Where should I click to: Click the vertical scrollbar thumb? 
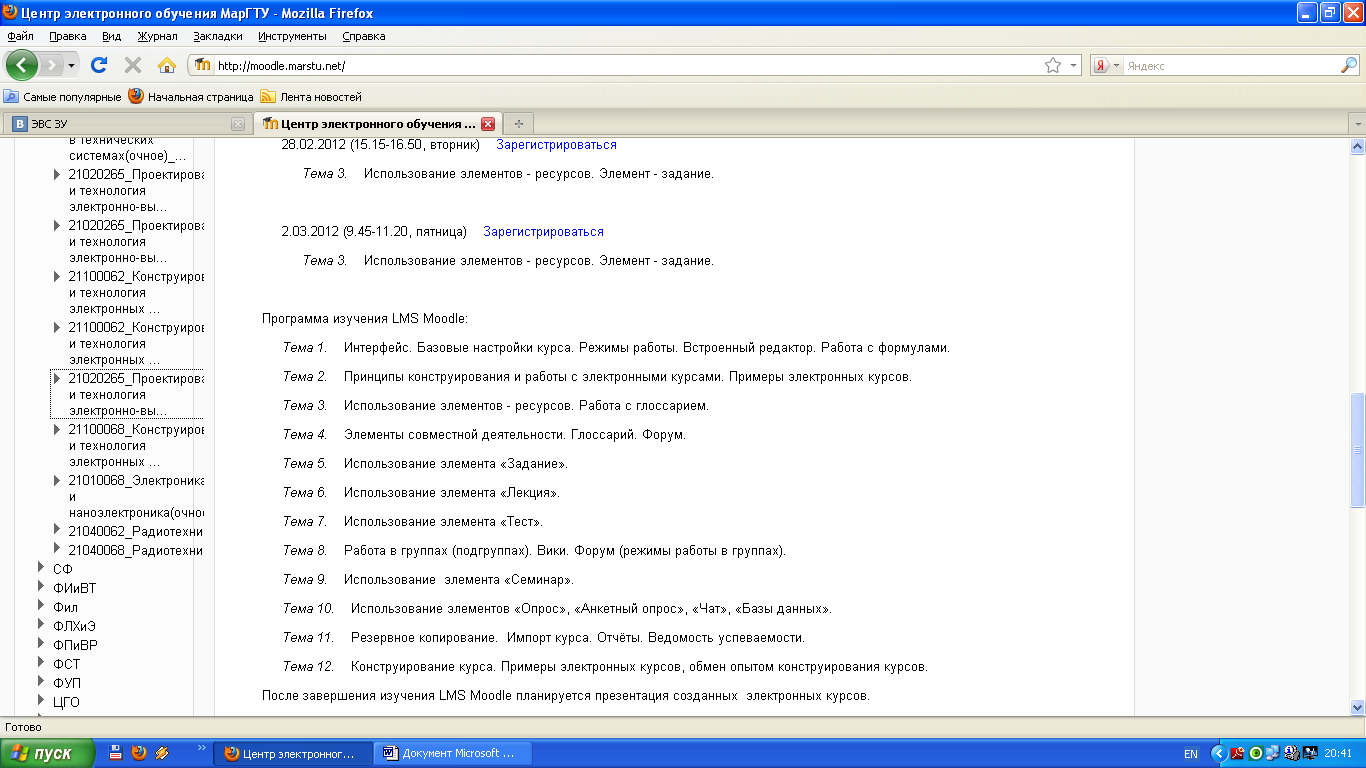(1357, 449)
